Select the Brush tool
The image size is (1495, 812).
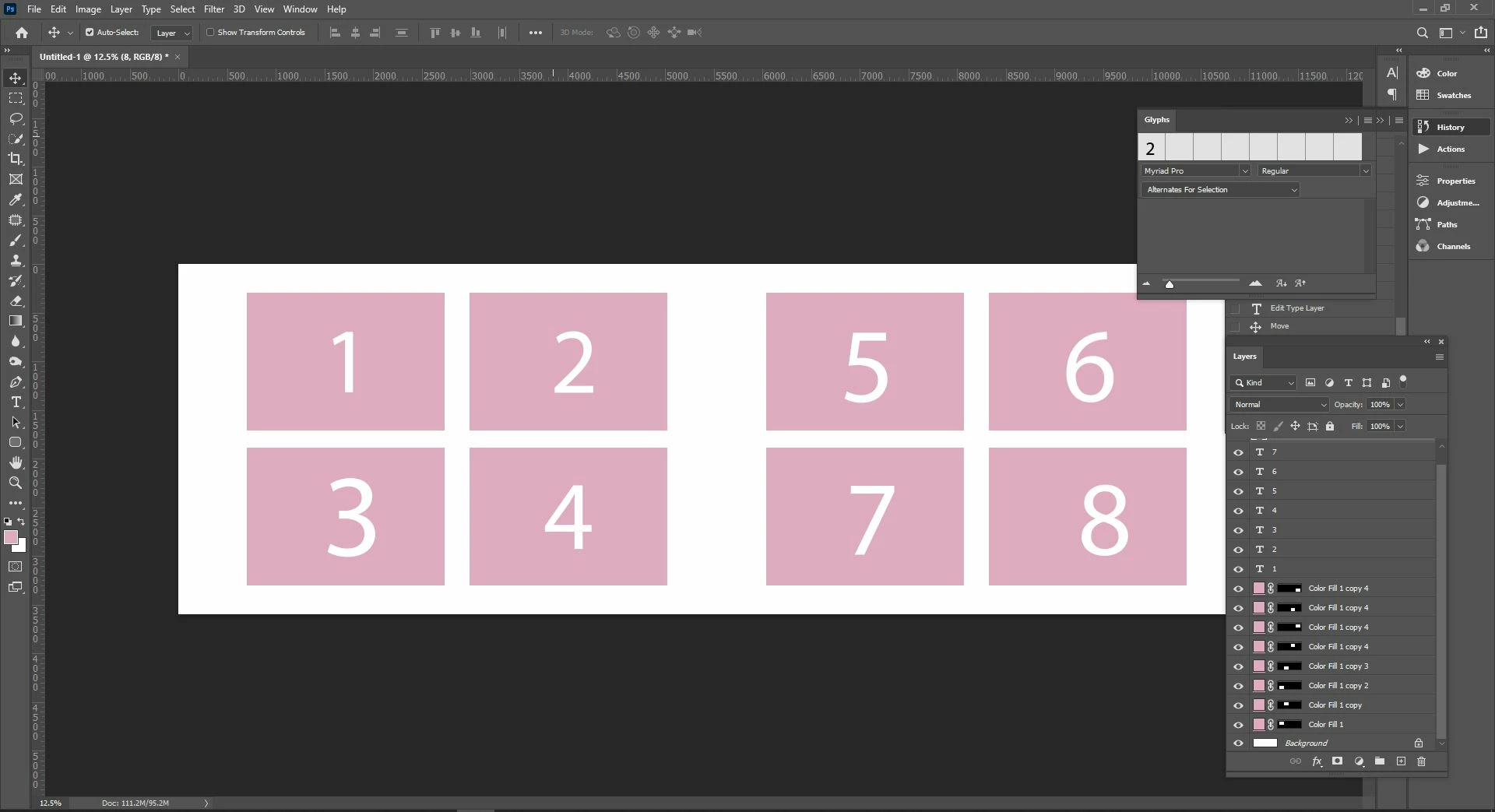(16, 241)
